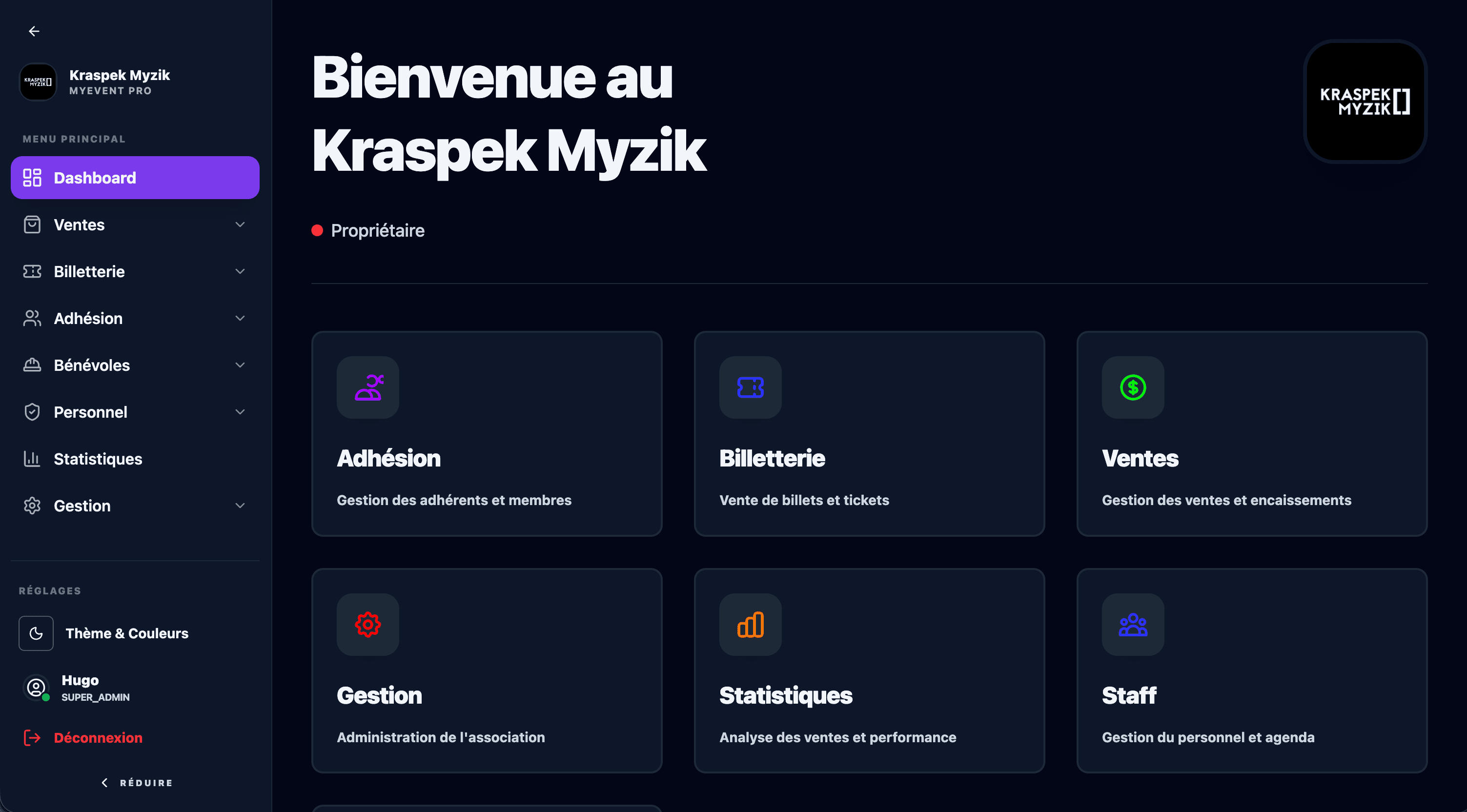
Task: Open the Ventes card title
Action: tap(1140, 458)
